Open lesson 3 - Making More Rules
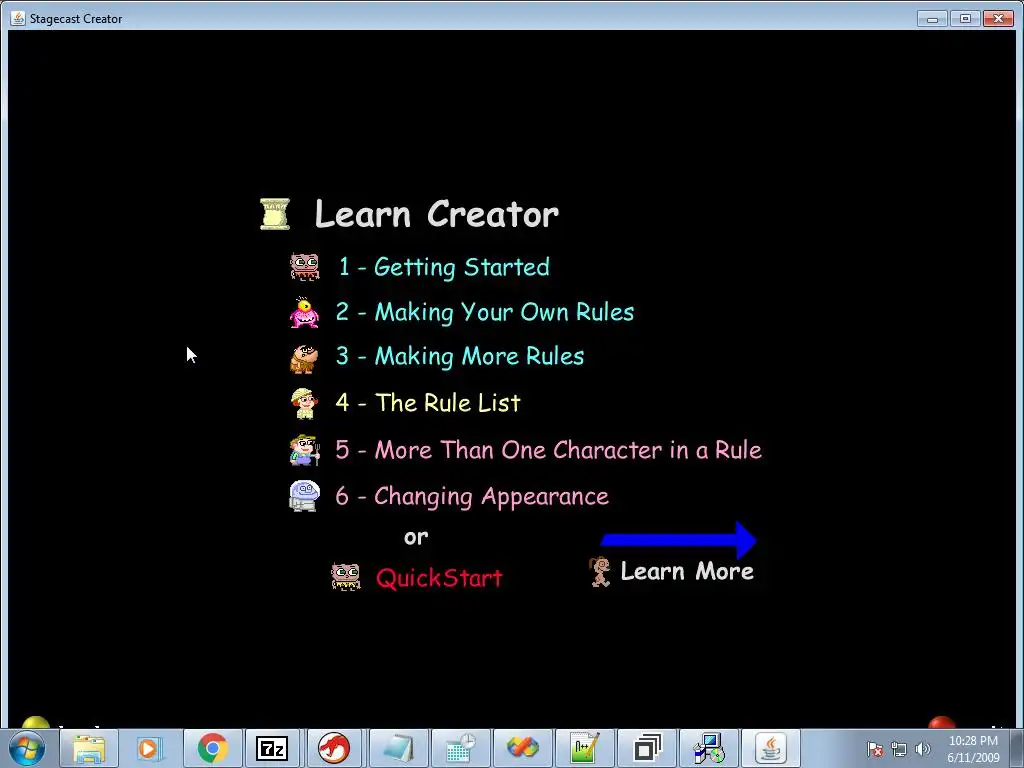1024x768 pixels. (460, 357)
